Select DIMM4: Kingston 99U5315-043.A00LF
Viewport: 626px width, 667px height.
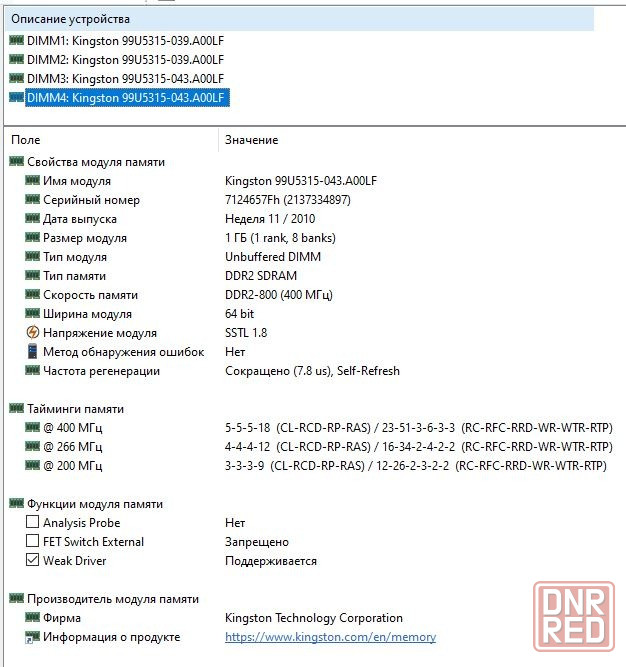127,97
